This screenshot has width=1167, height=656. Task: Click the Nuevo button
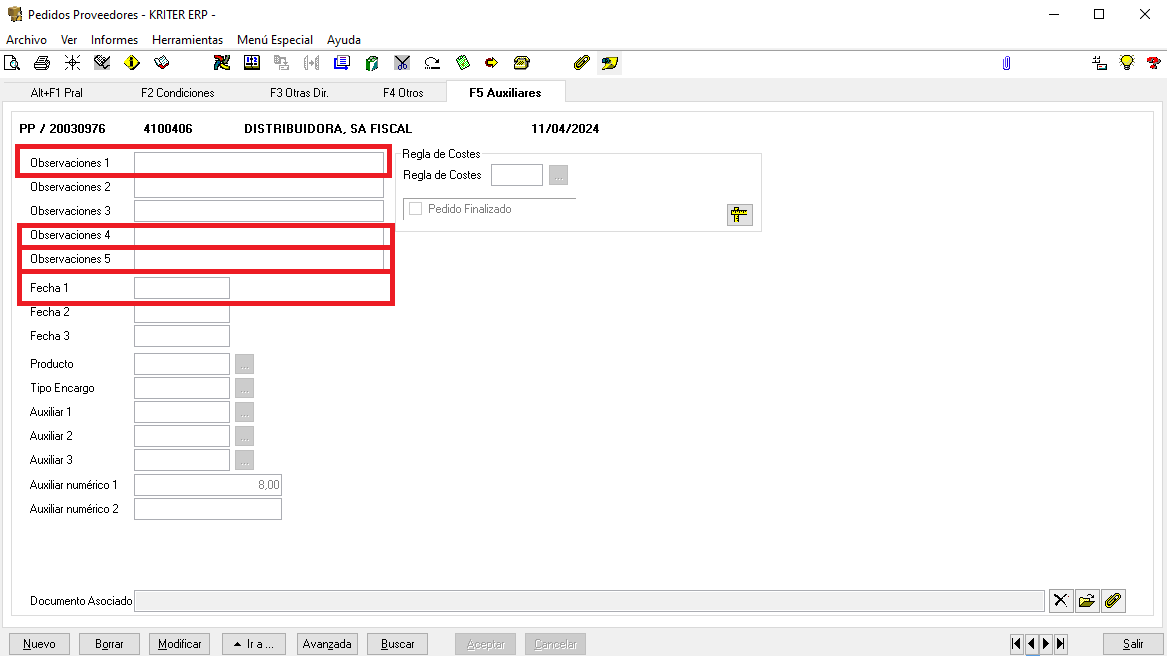click(x=39, y=644)
